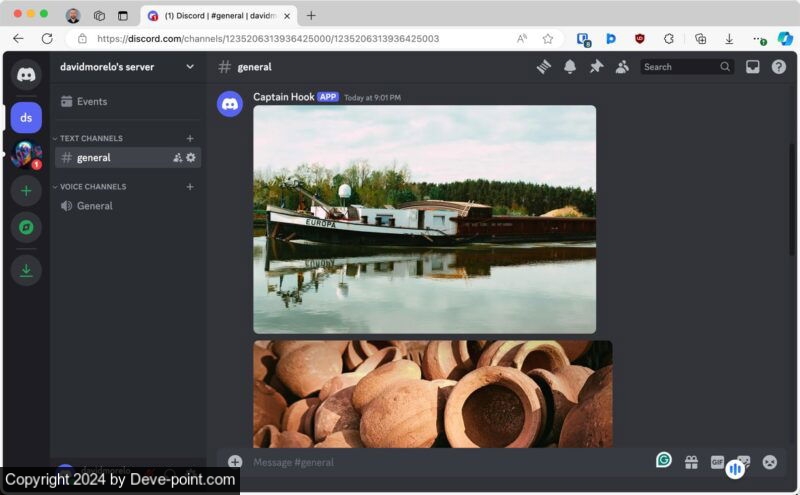The image size is (800, 495).
Task: Click the Download Apps icon
Action: (26, 270)
